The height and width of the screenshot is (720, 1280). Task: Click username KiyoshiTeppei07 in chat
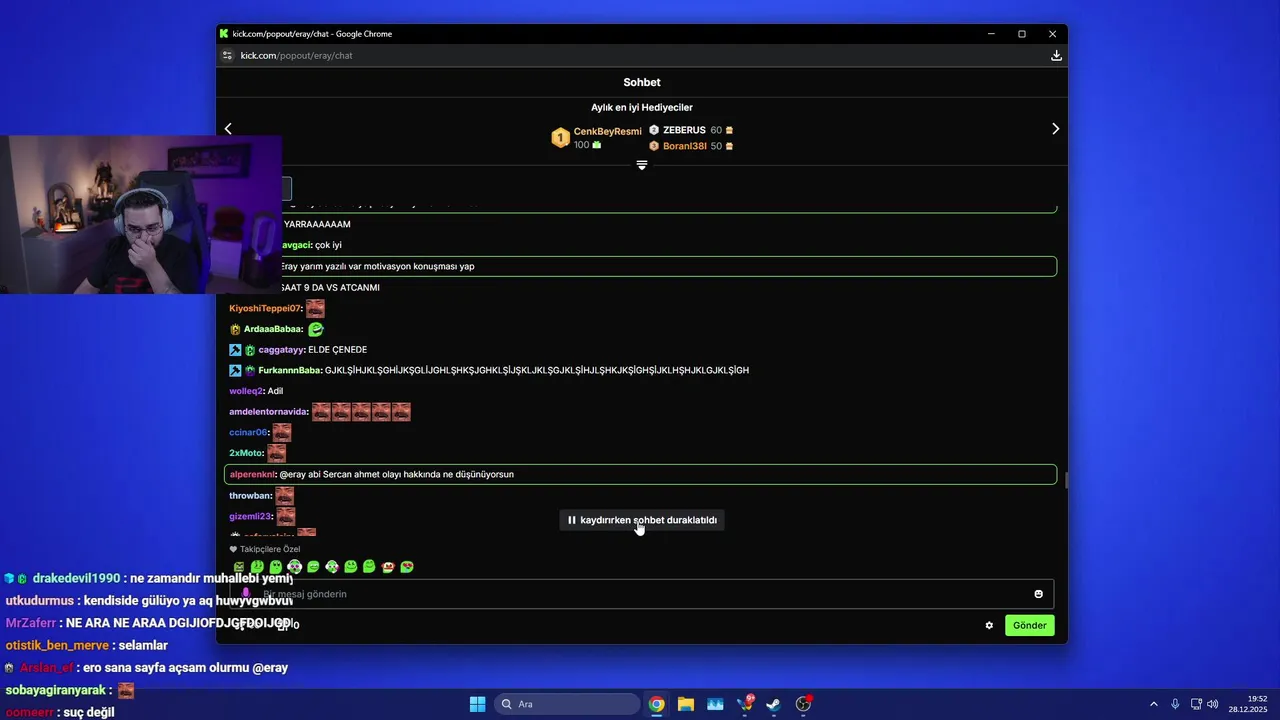tap(265, 308)
